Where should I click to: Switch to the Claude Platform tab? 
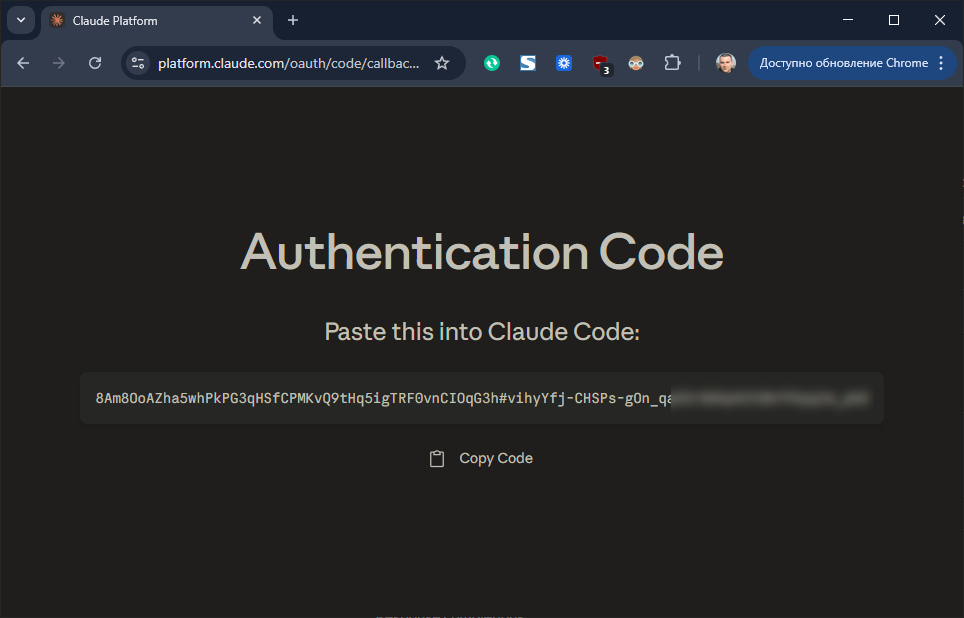150,20
